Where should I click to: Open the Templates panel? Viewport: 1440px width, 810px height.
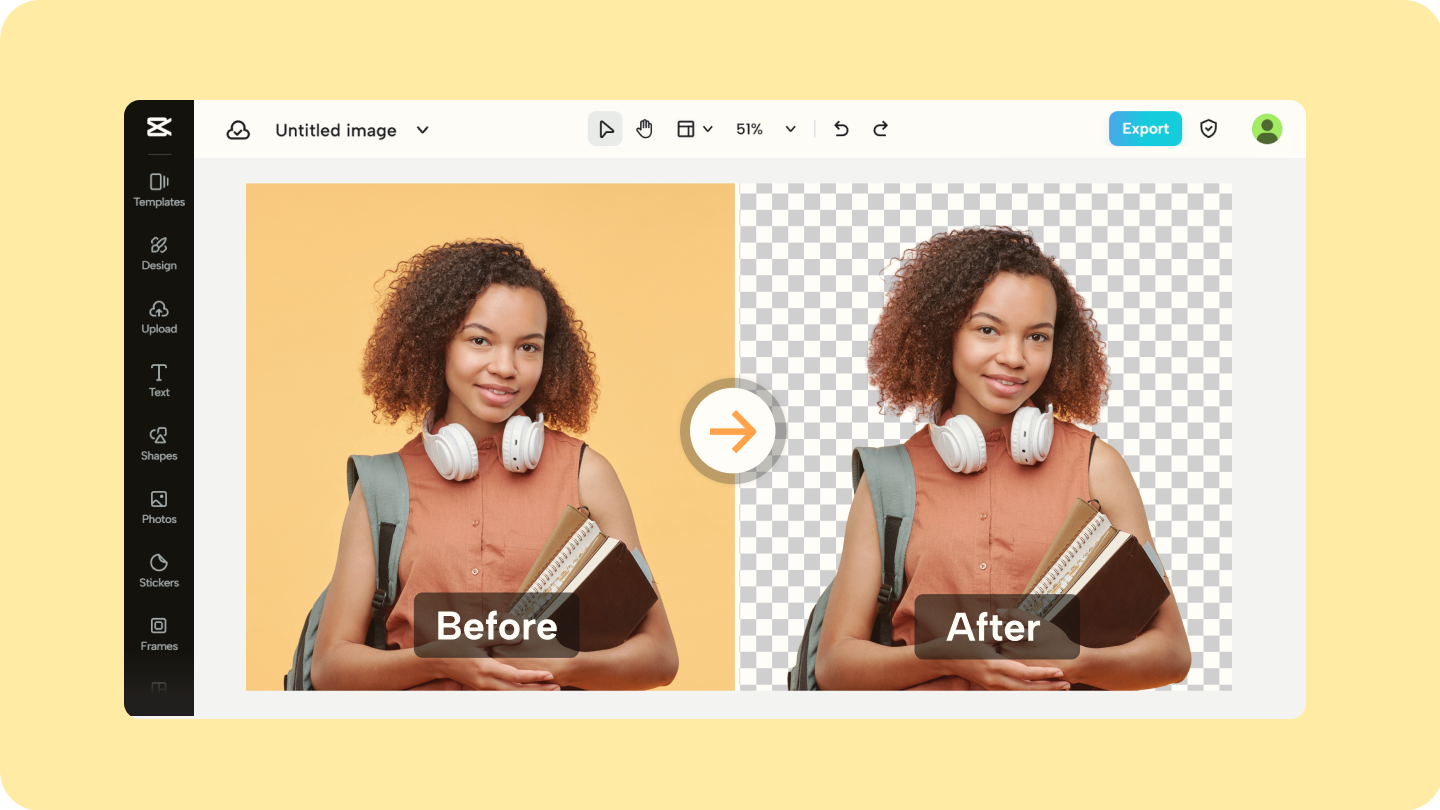coord(159,189)
